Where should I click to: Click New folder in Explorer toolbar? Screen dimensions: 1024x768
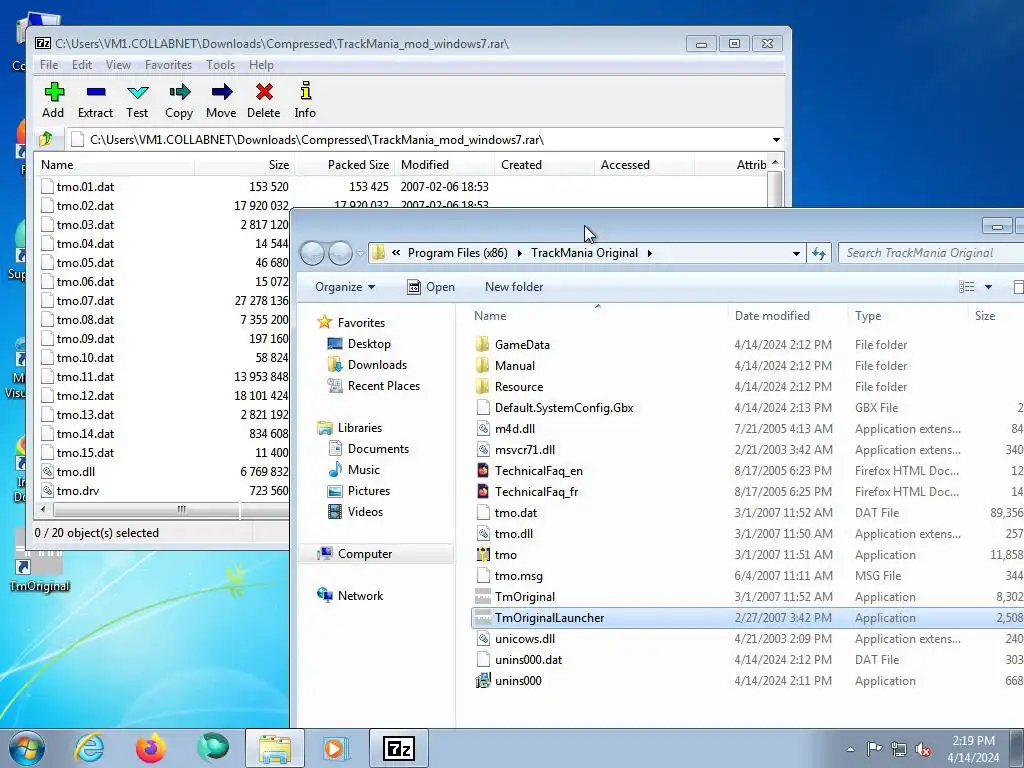(514, 287)
